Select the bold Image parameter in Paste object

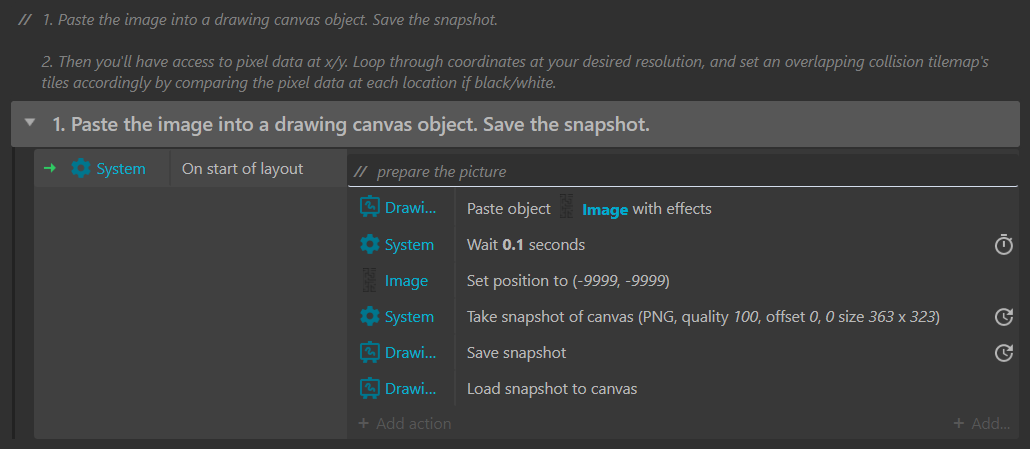[605, 209]
